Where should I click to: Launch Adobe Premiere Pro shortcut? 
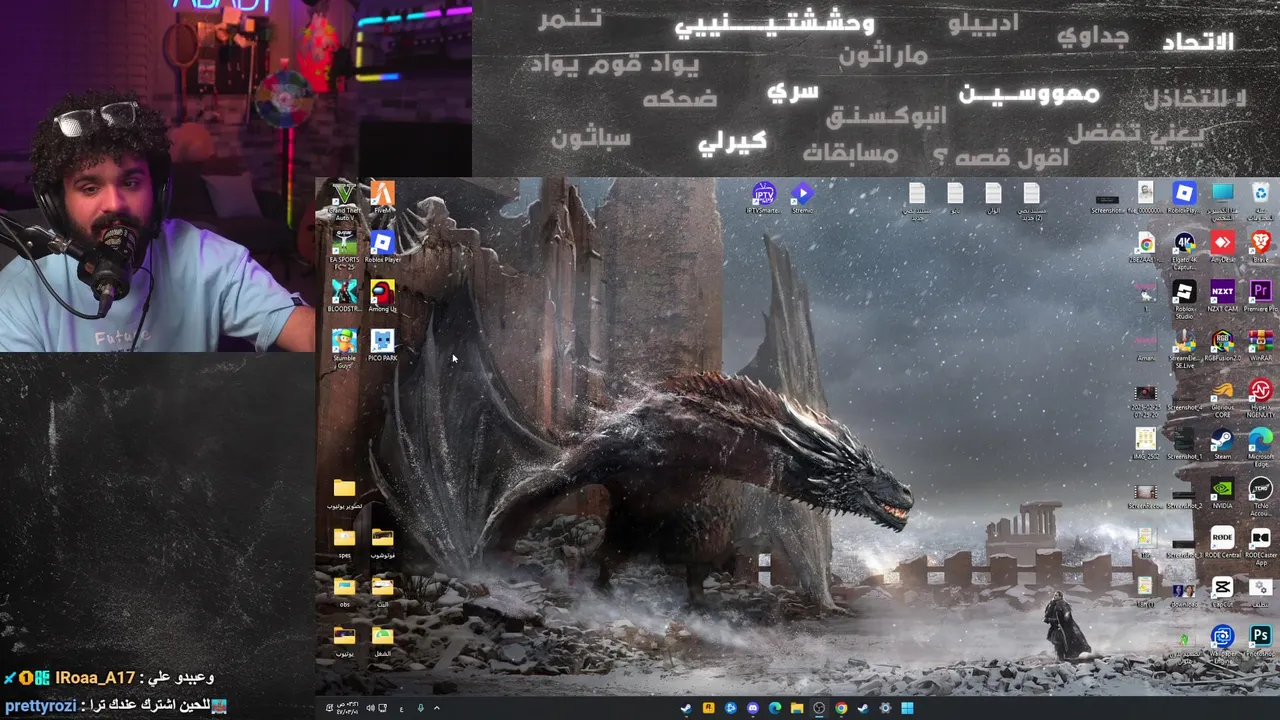(1260, 296)
